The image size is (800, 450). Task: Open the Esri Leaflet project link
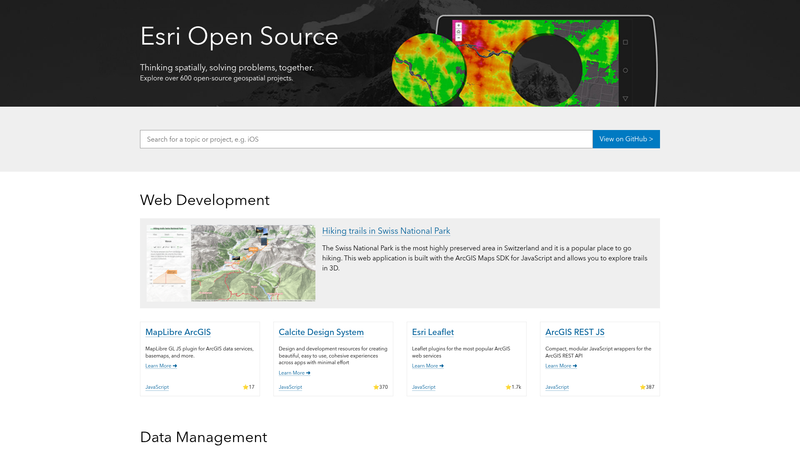point(433,332)
